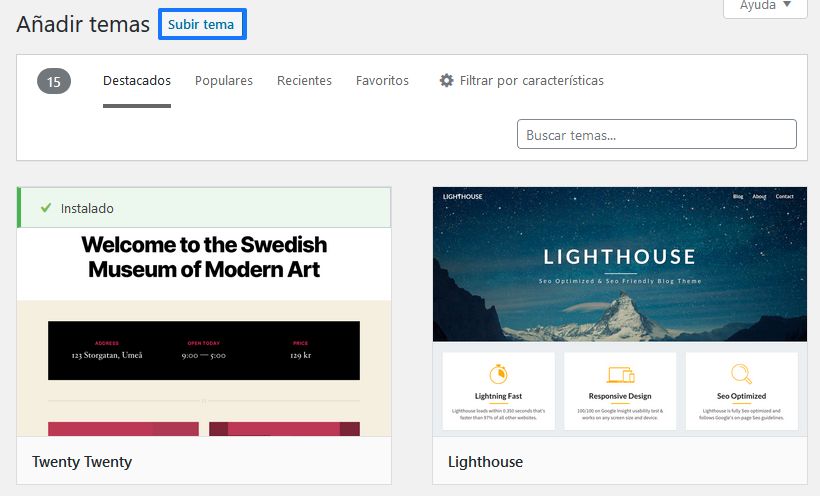Image resolution: width=820 pixels, height=496 pixels.
Task: Click the Añadir temas page heading
Action: pyautogui.click(x=83, y=25)
